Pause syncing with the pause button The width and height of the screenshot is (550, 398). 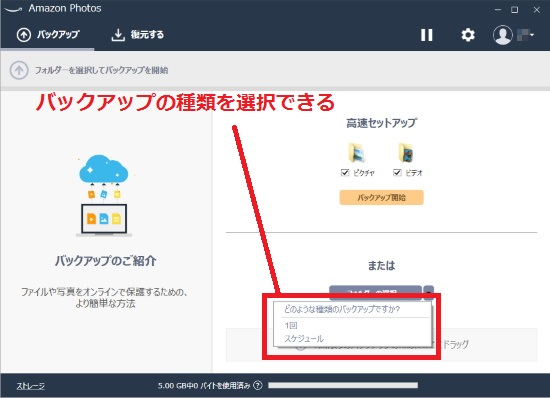[x=427, y=35]
